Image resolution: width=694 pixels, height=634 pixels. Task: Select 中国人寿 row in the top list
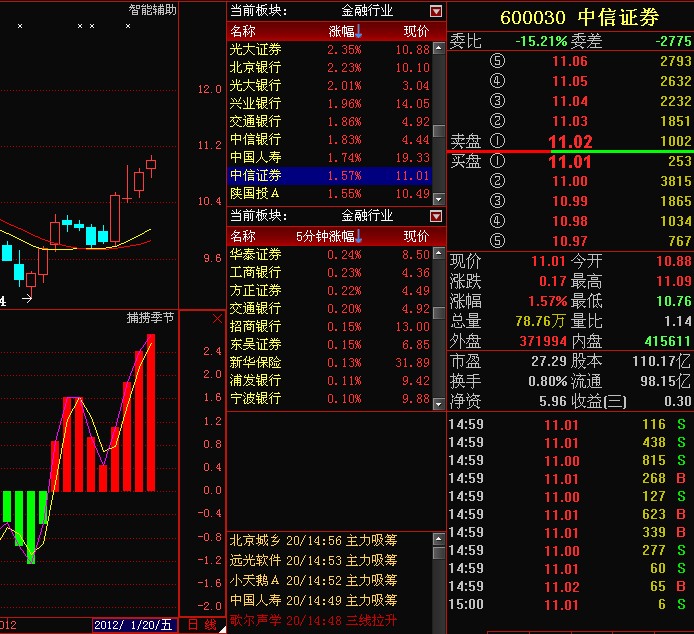click(255, 157)
